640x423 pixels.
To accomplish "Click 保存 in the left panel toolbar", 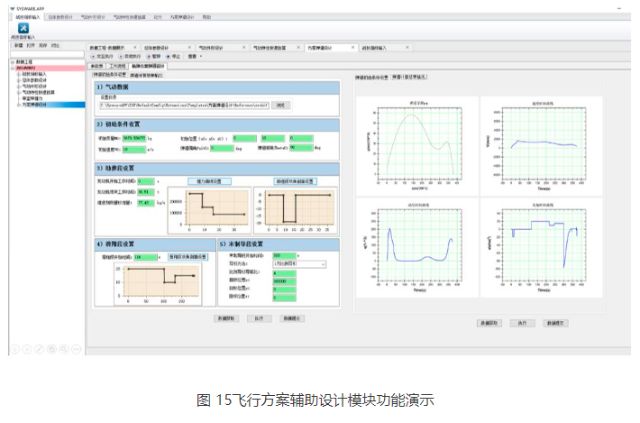I will coord(42,46).
